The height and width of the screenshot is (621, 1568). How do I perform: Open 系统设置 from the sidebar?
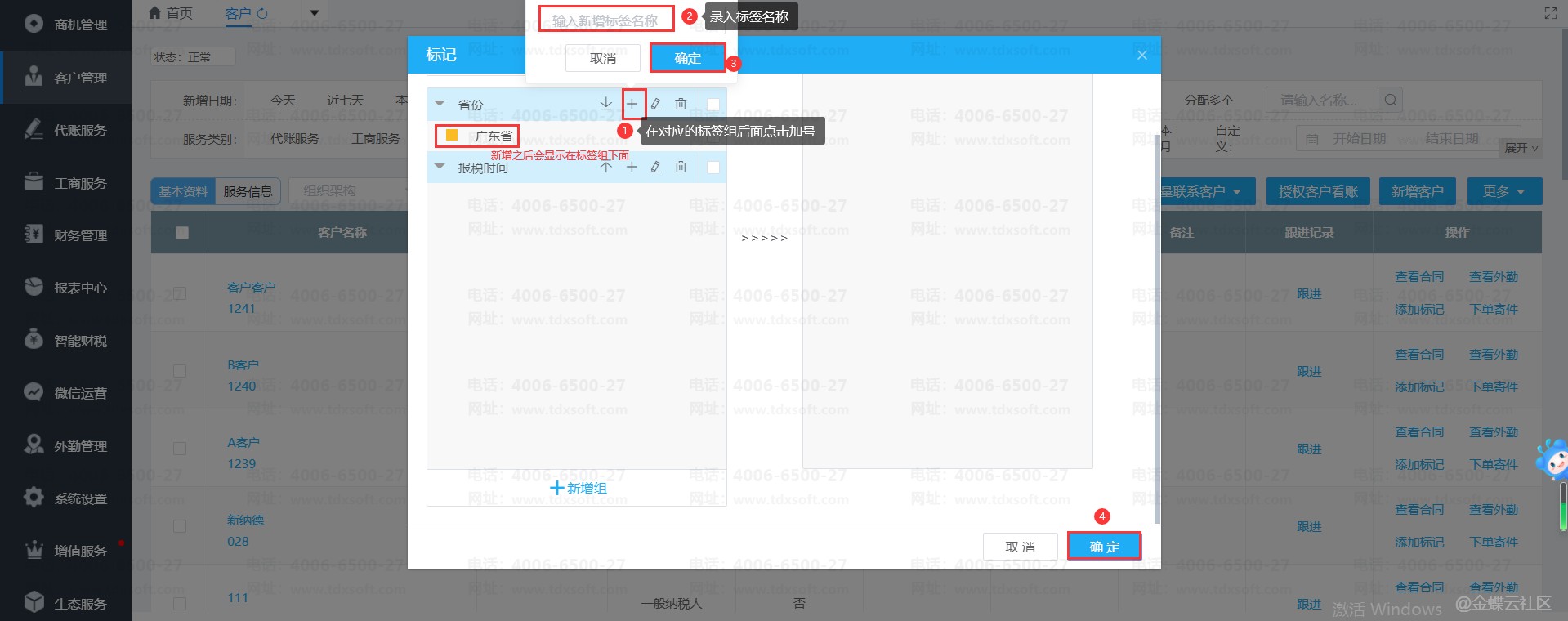pos(65,498)
